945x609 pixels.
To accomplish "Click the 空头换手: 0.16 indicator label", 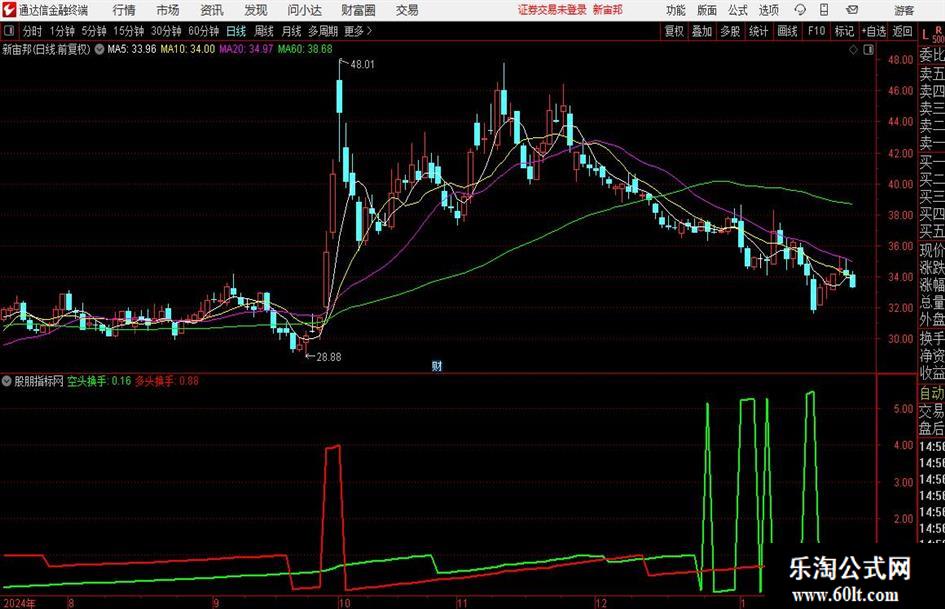I will 99,381.
